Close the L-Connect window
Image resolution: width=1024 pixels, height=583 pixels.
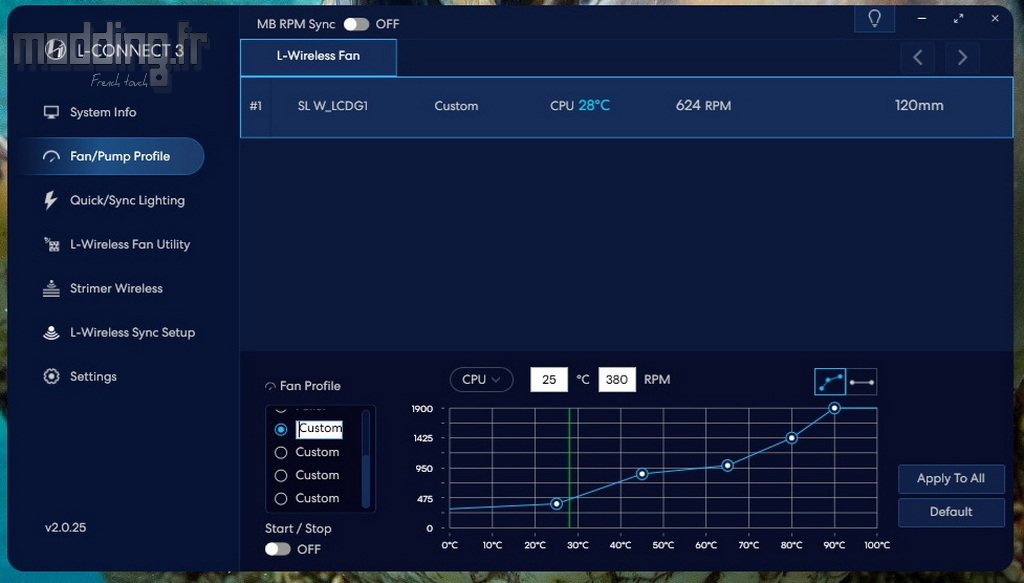(995, 18)
